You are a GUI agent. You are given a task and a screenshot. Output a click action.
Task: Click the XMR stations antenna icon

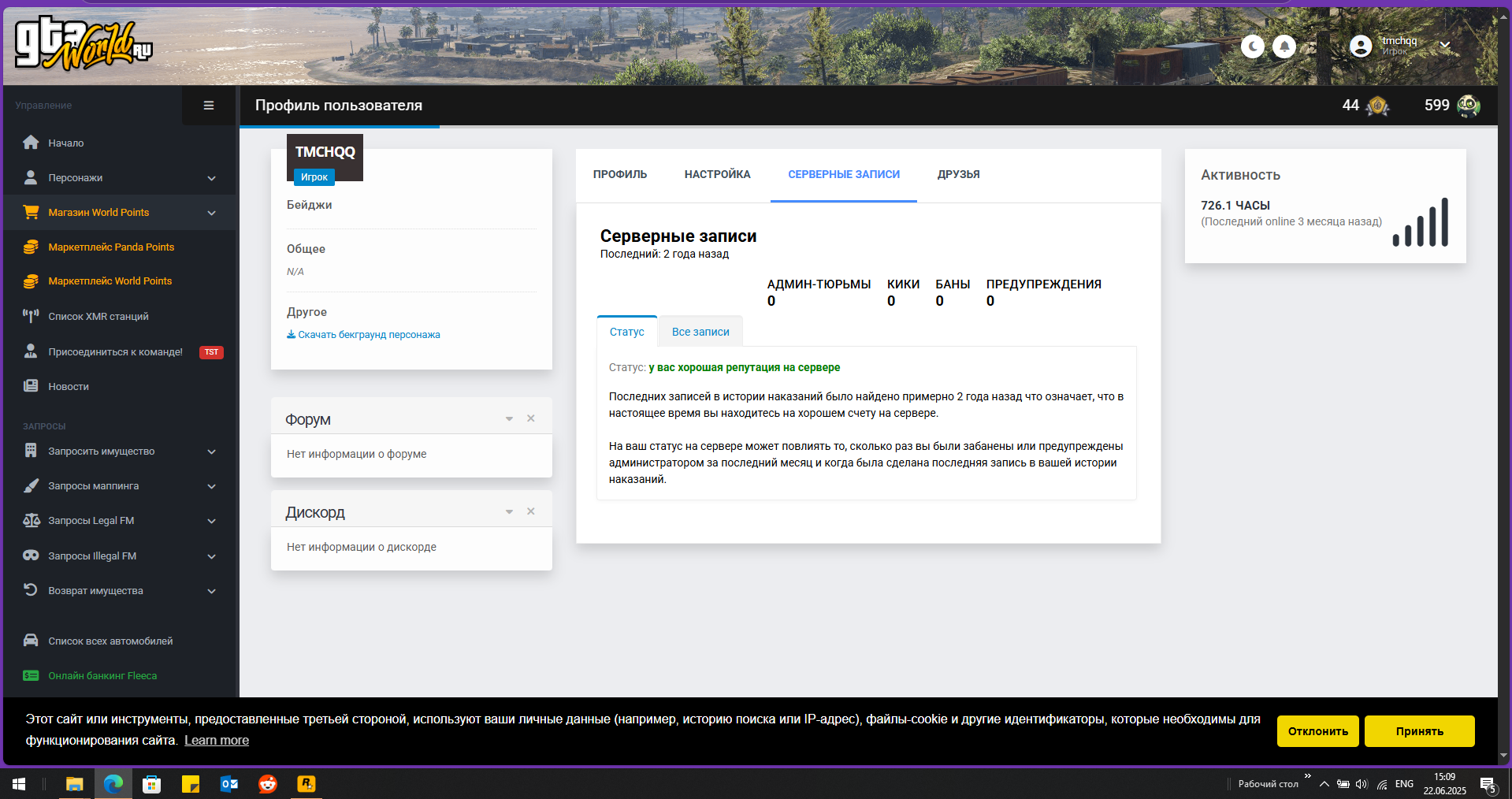click(x=31, y=316)
